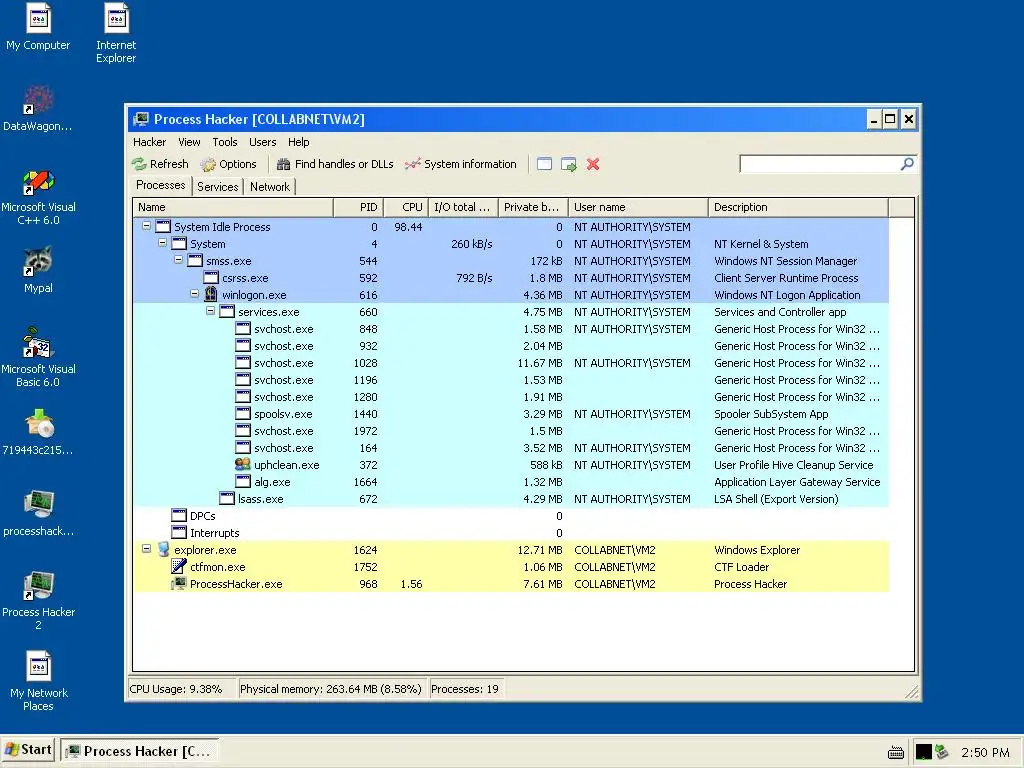Viewport: 1024px width, 768px height.
Task: Sort by the PID column header
Action: pos(359,207)
